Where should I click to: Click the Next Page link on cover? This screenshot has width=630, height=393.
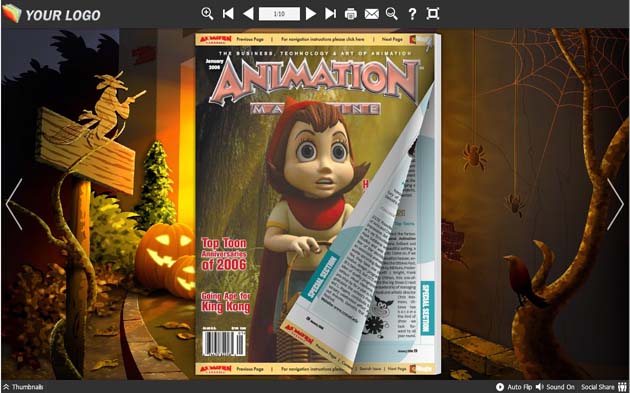(392, 39)
